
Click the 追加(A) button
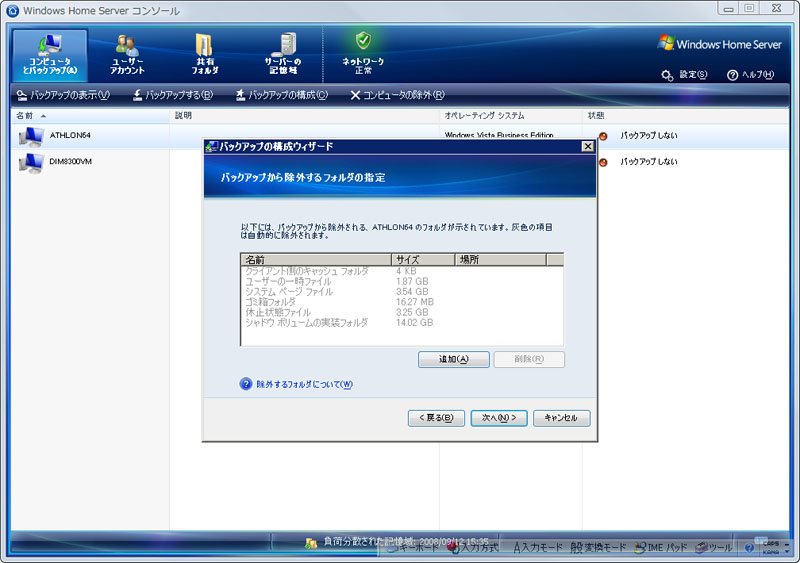click(x=454, y=359)
